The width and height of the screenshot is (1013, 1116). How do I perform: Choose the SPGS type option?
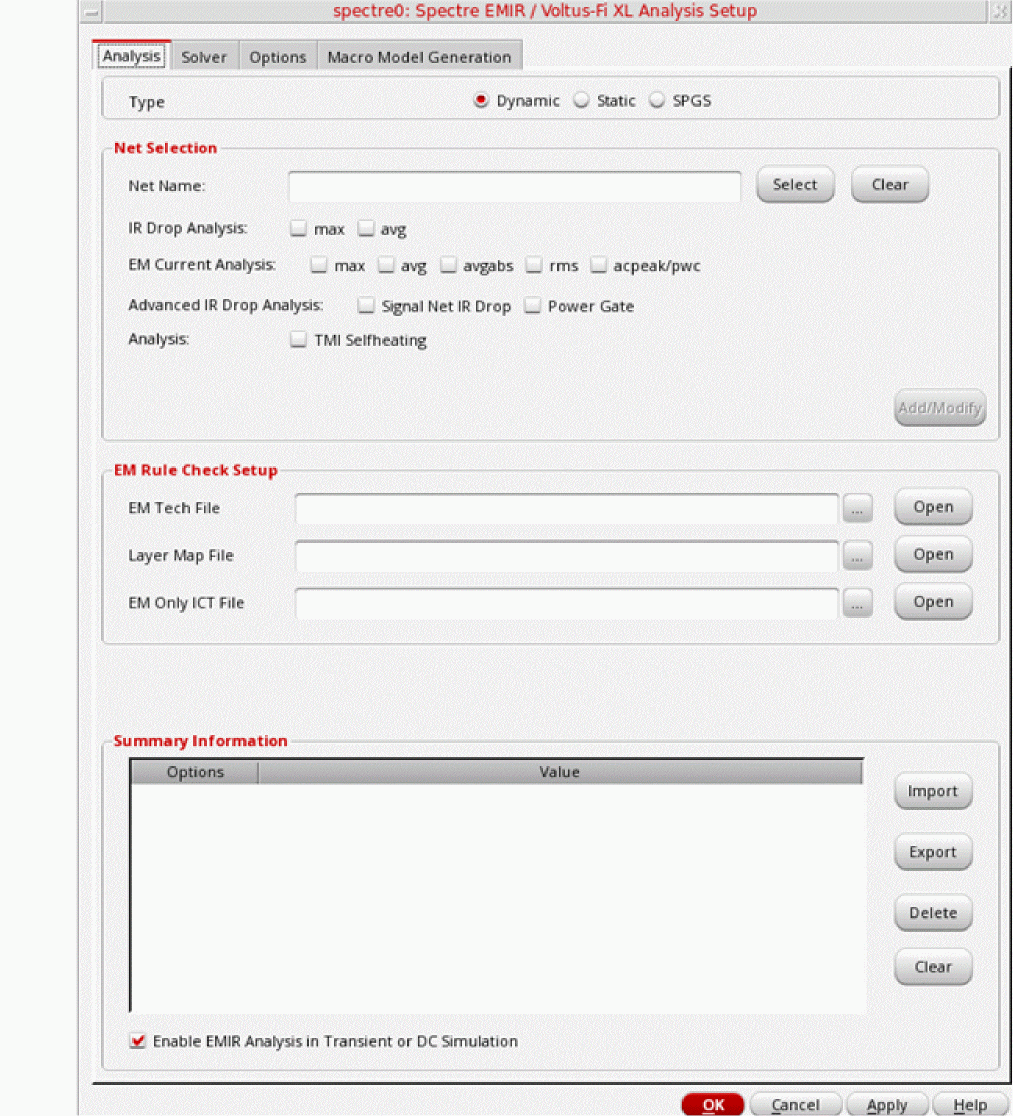tap(657, 100)
